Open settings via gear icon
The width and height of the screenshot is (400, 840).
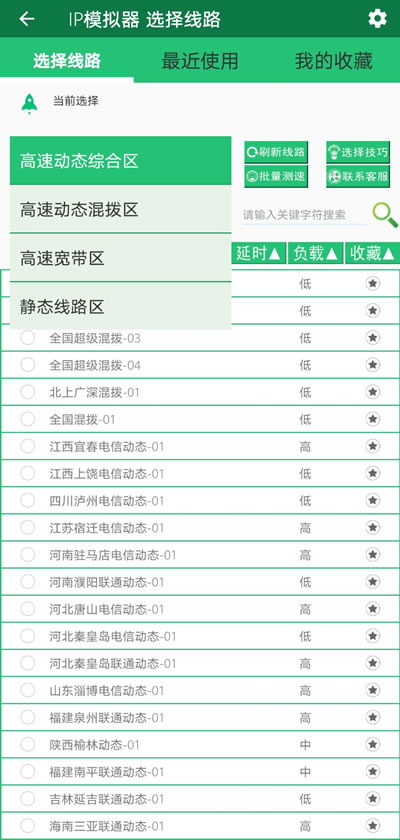377,19
